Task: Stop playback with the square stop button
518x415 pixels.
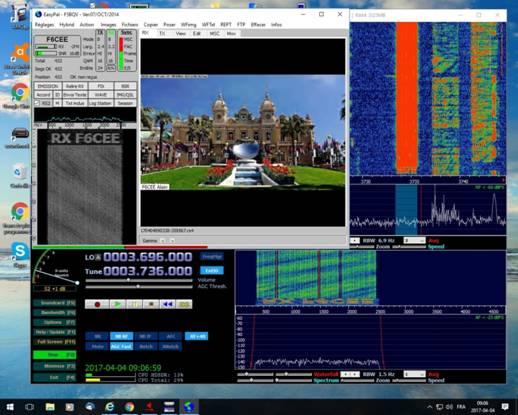Action: (151, 304)
